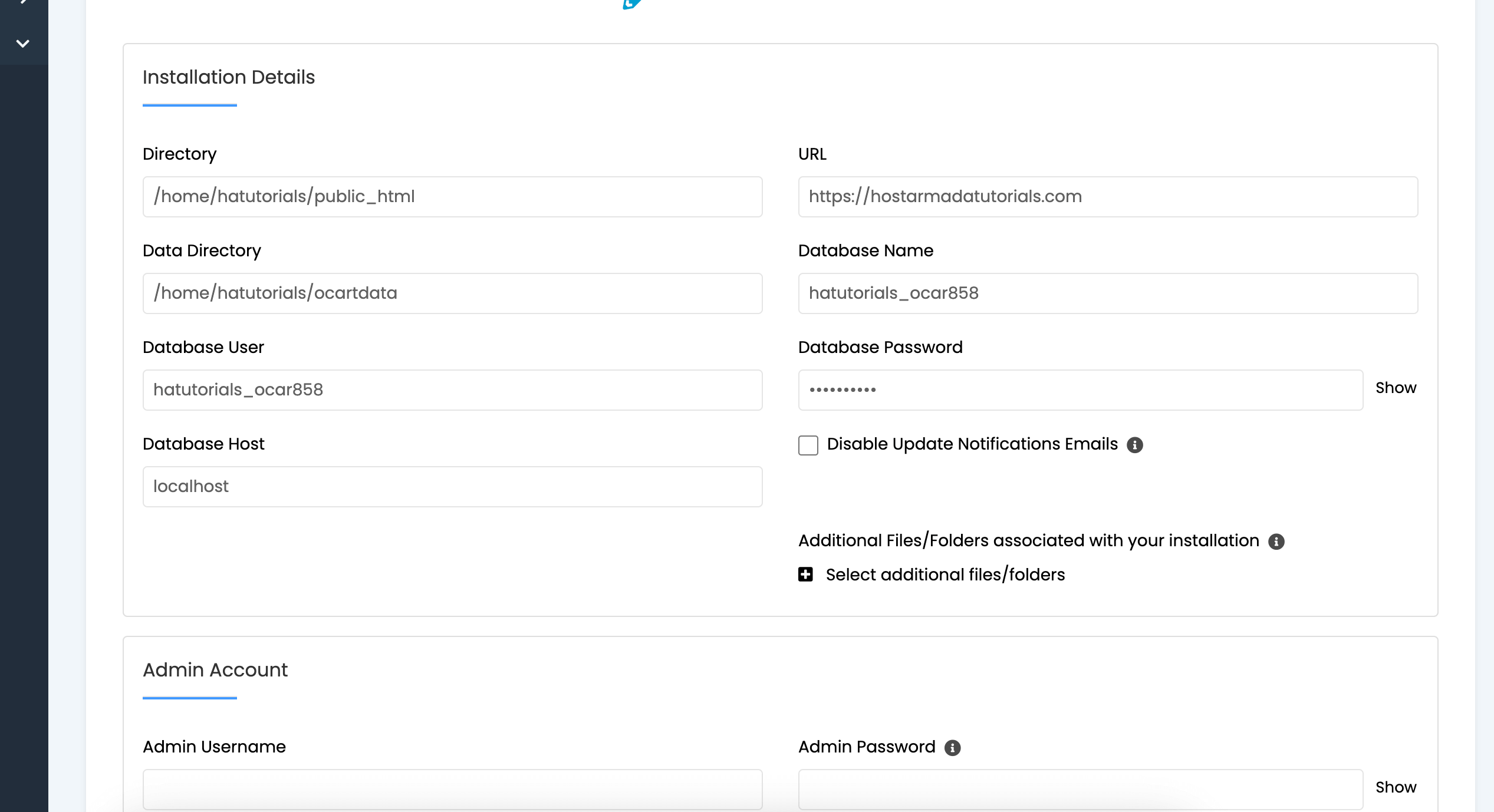Click info icon beside Disable Update Notifications Emails
The height and width of the screenshot is (812, 1494).
click(1134, 445)
